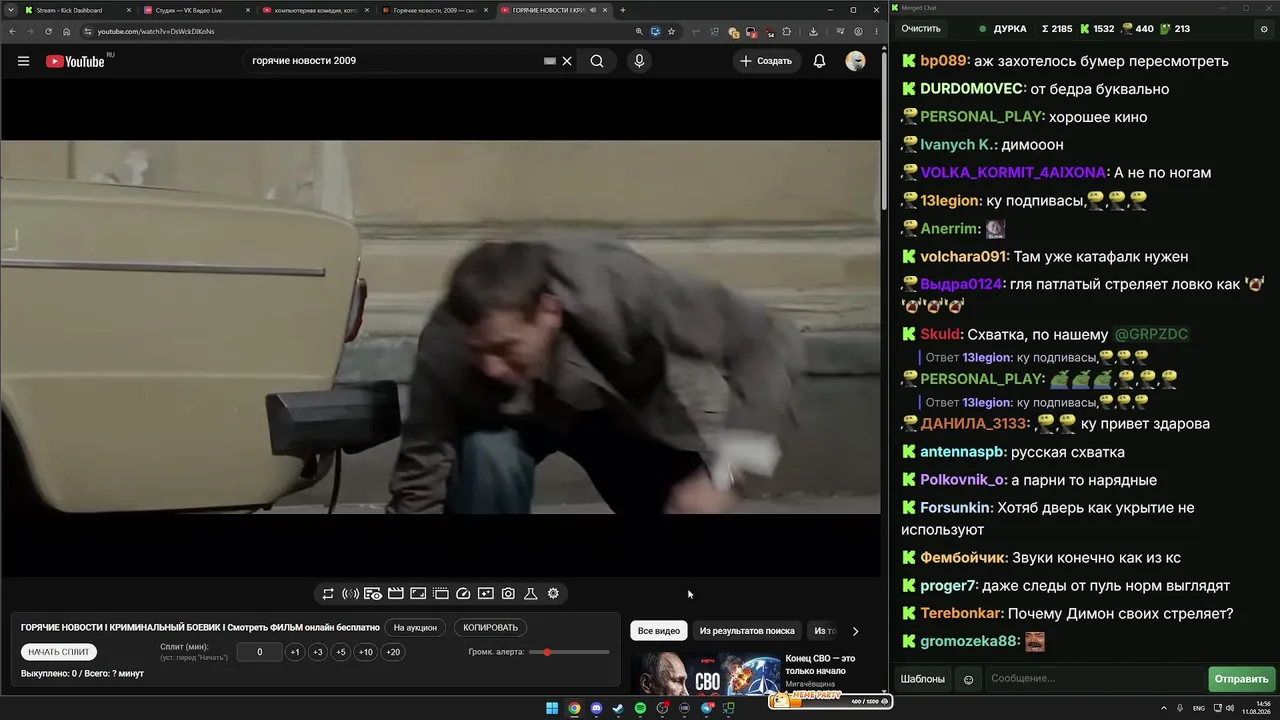Open the playback speed gauge icon

point(463,594)
